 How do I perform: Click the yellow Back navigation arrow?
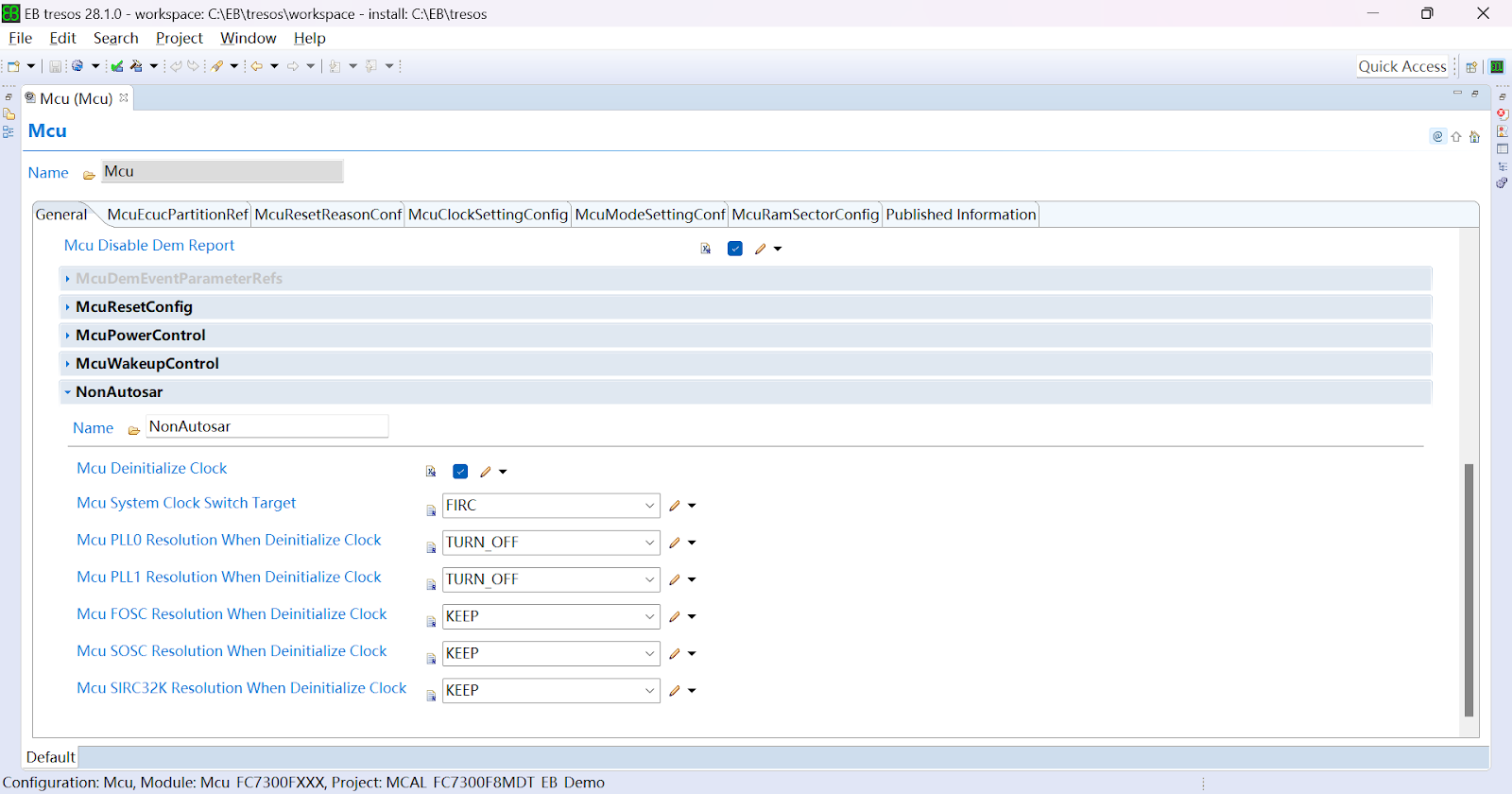click(256, 66)
